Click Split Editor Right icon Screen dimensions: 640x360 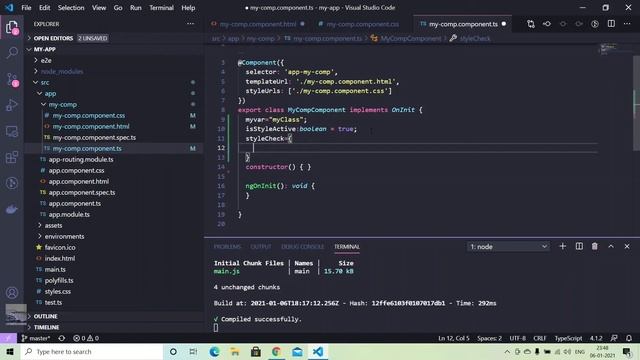(611, 24)
